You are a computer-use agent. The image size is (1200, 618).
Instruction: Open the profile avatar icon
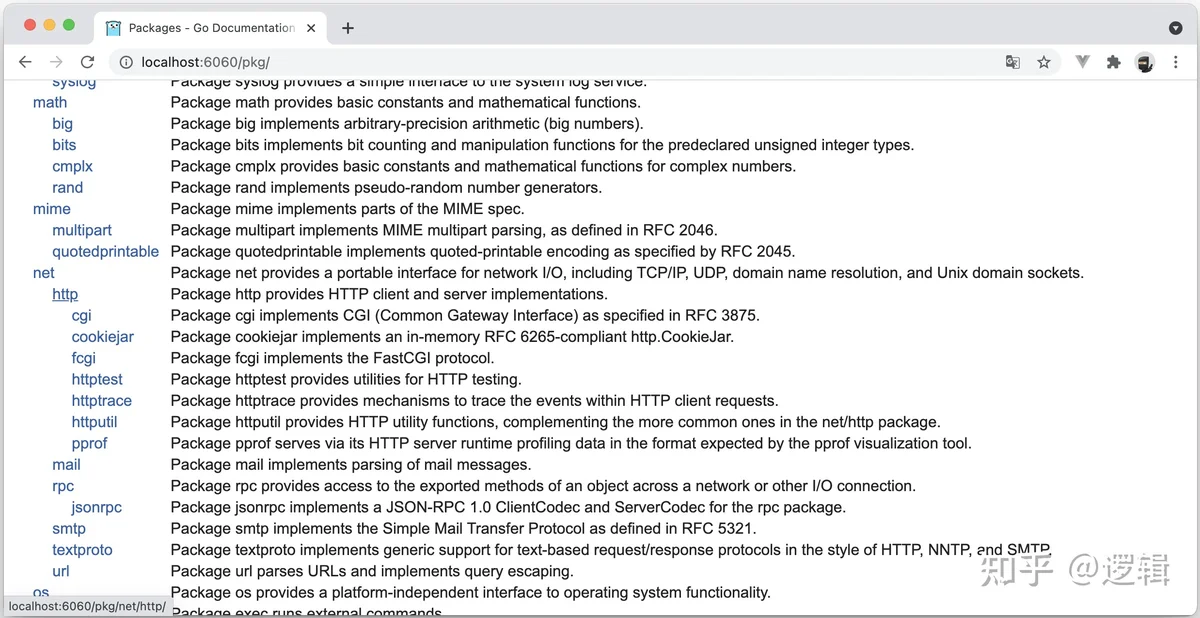click(x=1145, y=62)
